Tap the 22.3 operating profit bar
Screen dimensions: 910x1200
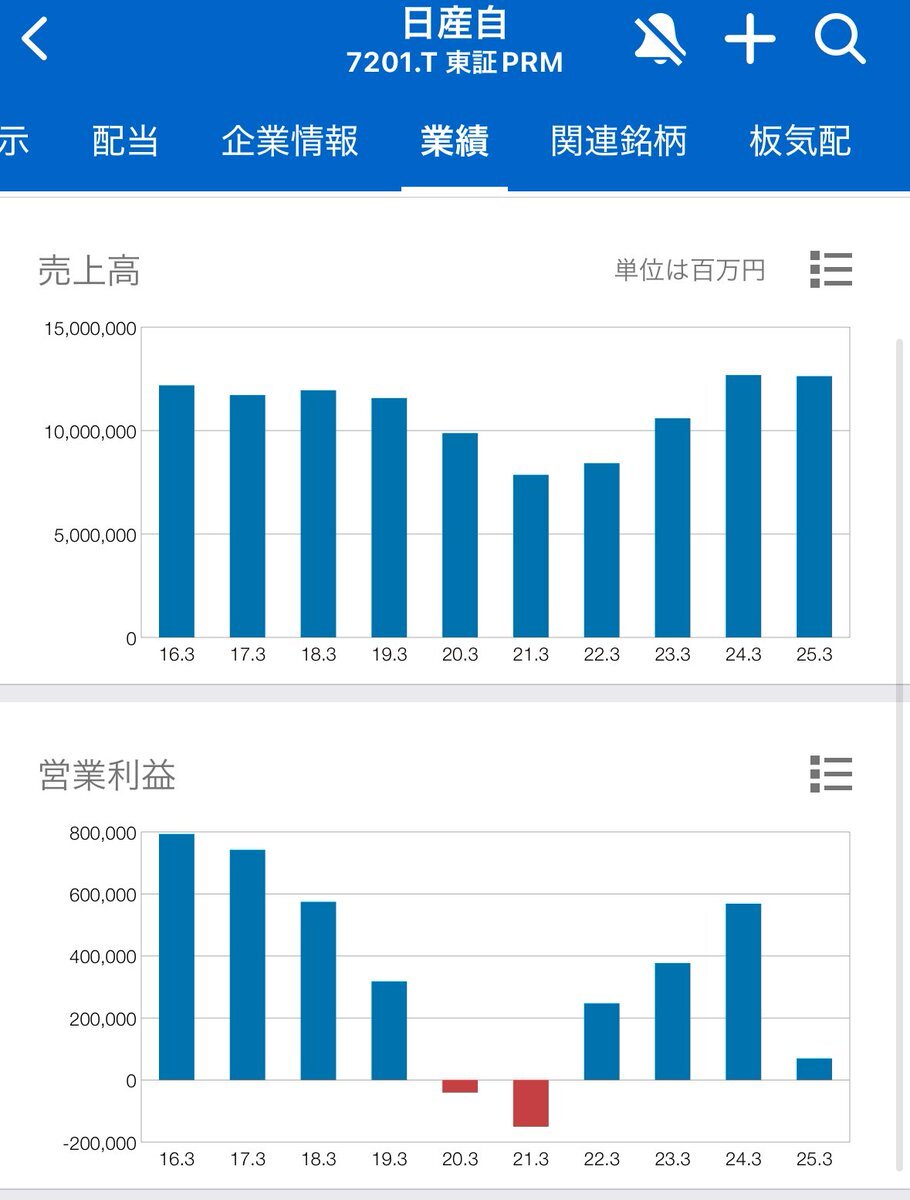tap(602, 1042)
